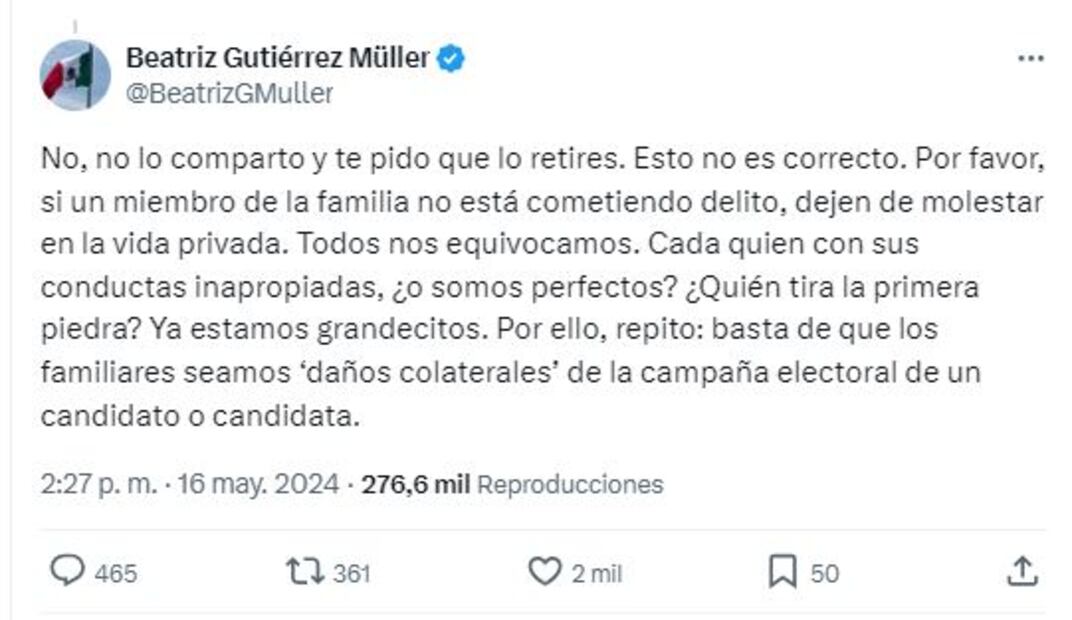Click the 50 bookmarks count
The width and height of the screenshot is (1072, 620).
coord(824,574)
